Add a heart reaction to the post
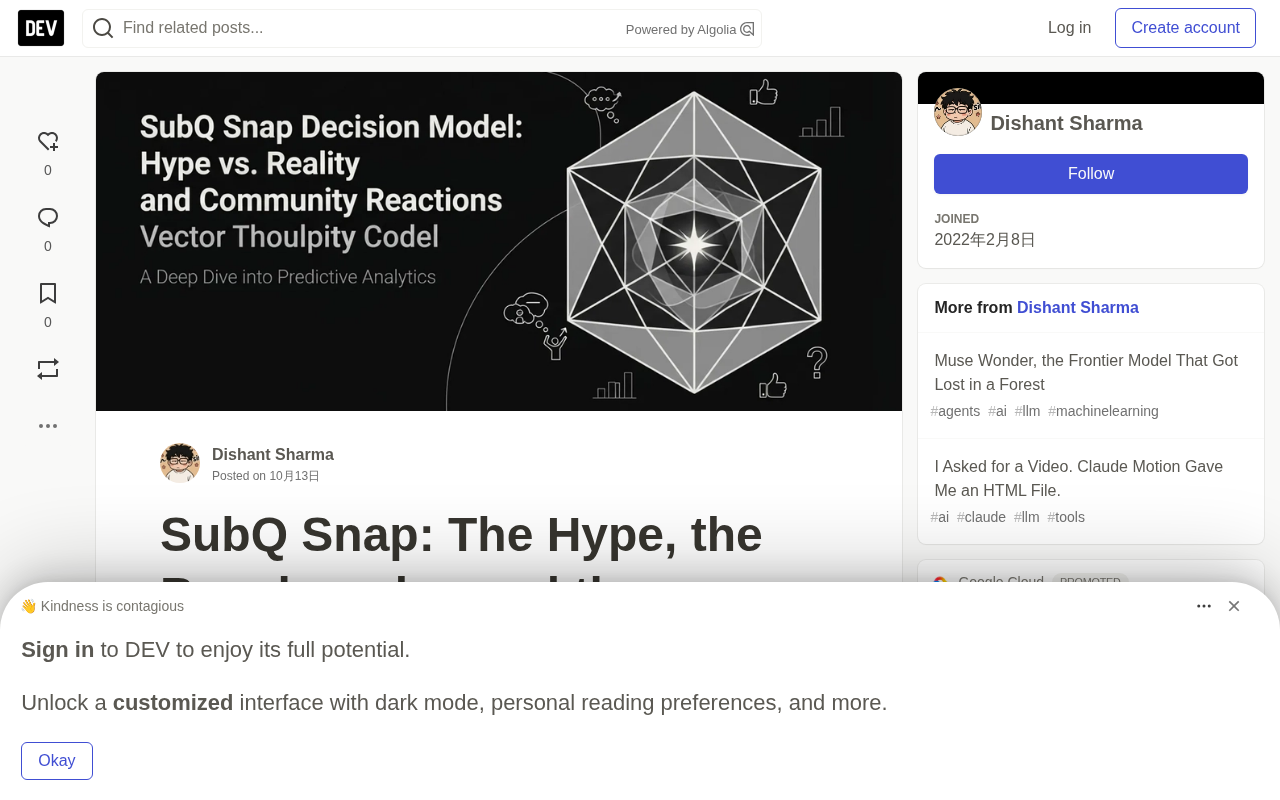 48,142
